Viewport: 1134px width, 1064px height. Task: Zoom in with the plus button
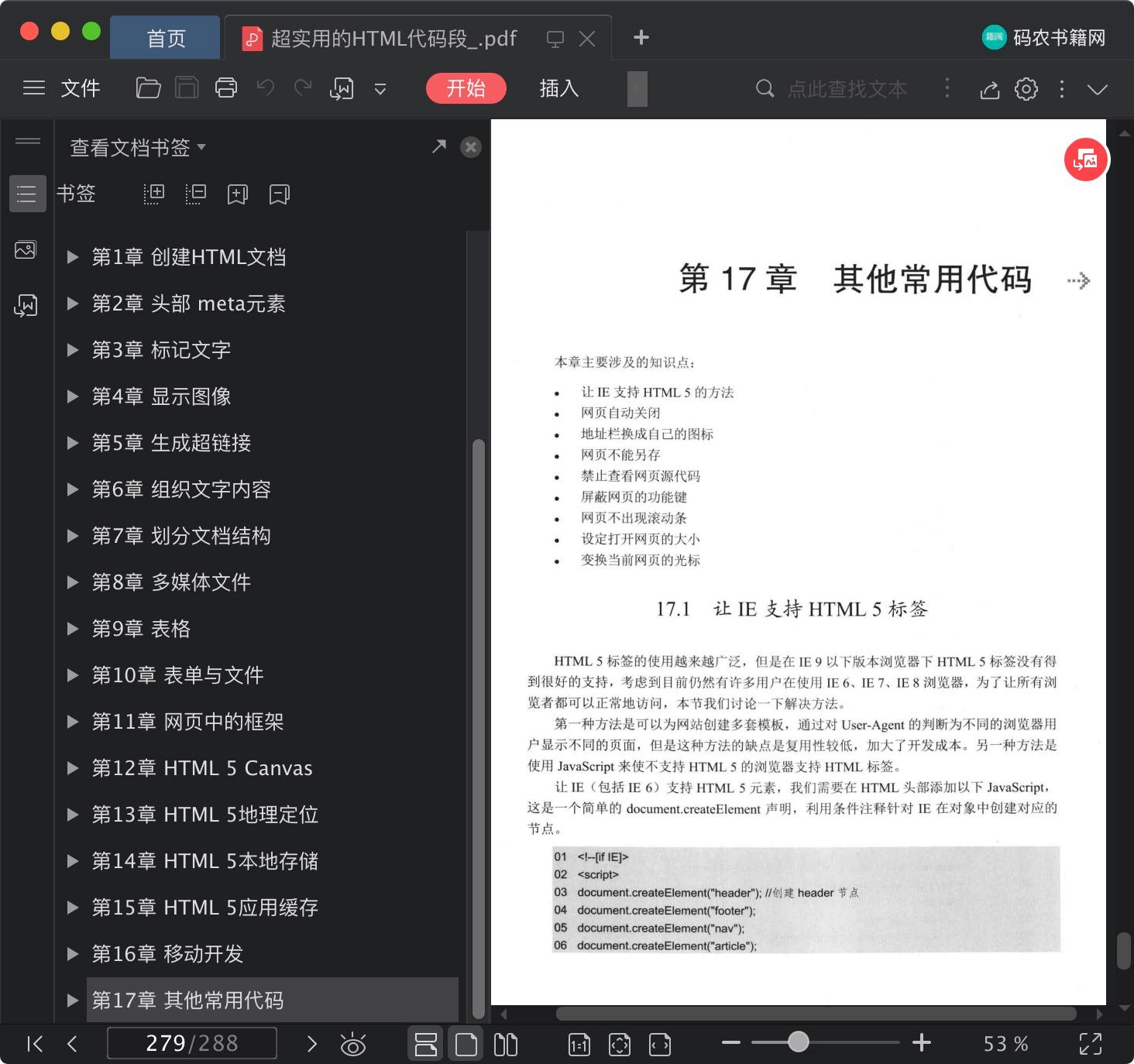(x=922, y=1043)
